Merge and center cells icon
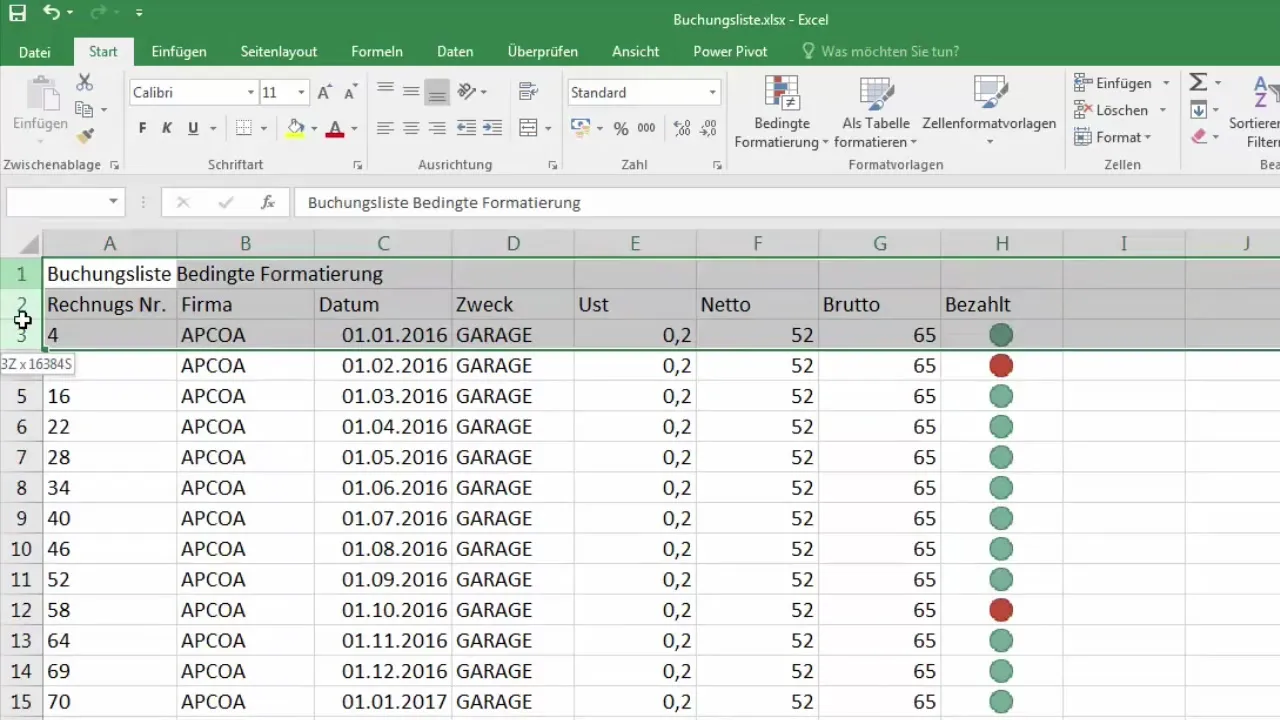Viewport: 1280px width, 720px height. 529,128
